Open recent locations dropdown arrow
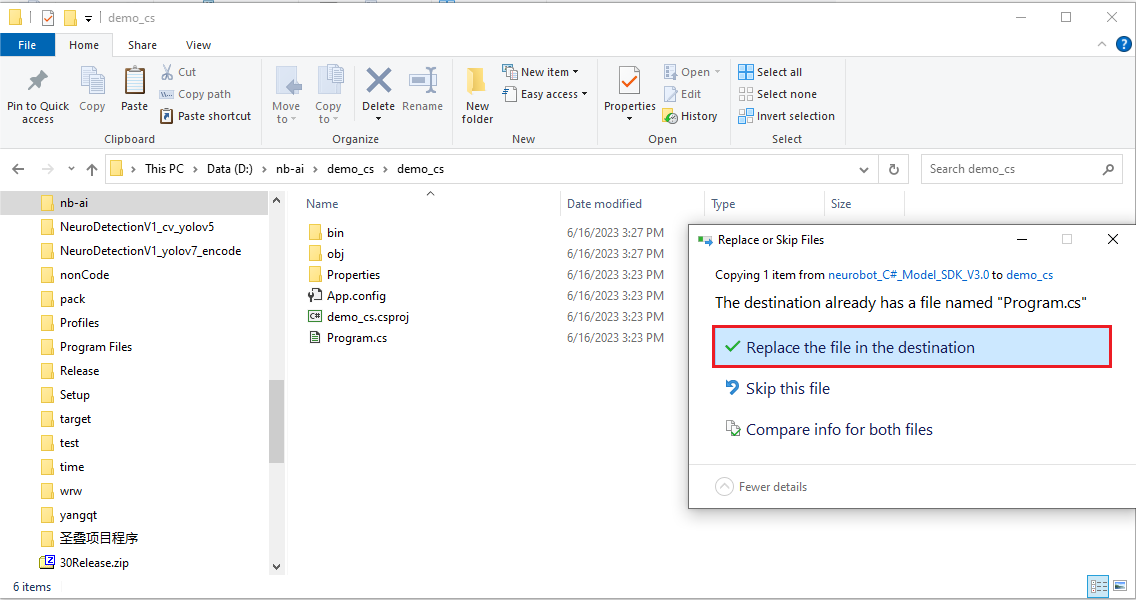This screenshot has height=604, width=1142. coord(71,169)
